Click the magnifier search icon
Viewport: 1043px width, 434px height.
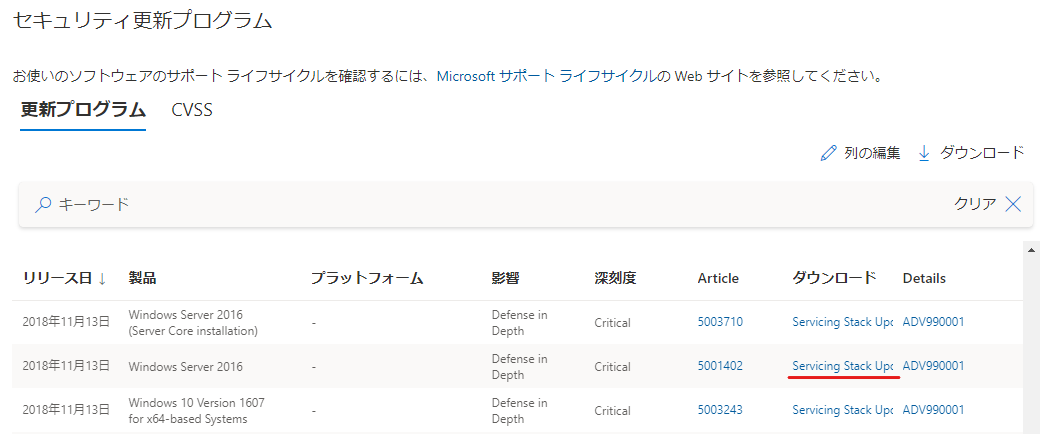point(43,204)
